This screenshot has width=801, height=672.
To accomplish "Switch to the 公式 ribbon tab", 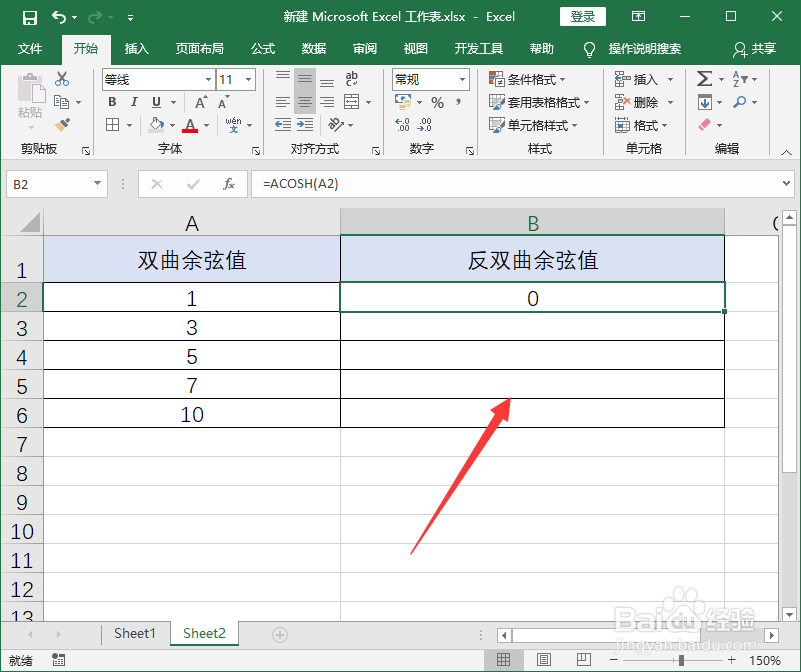I will click(x=262, y=48).
